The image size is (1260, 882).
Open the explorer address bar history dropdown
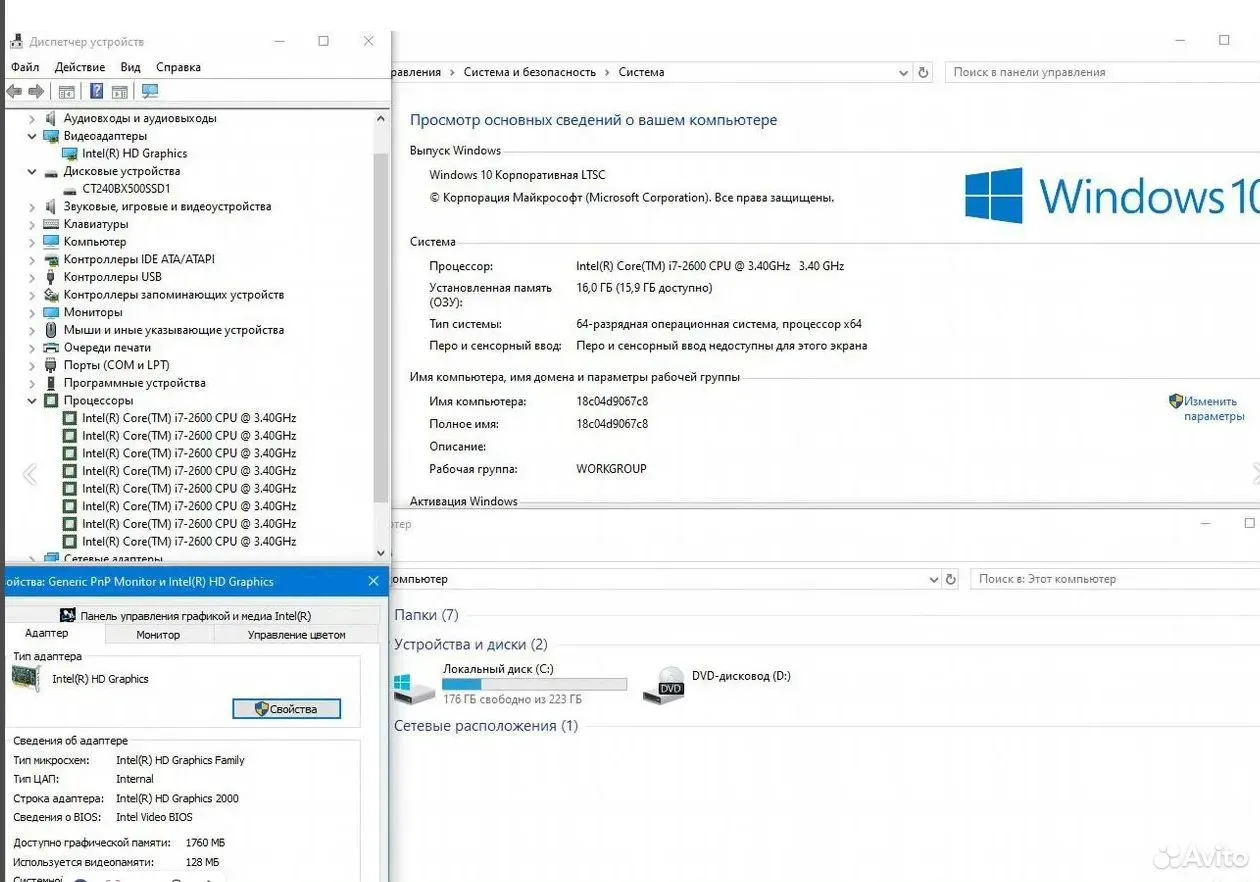(x=934, y=579)
